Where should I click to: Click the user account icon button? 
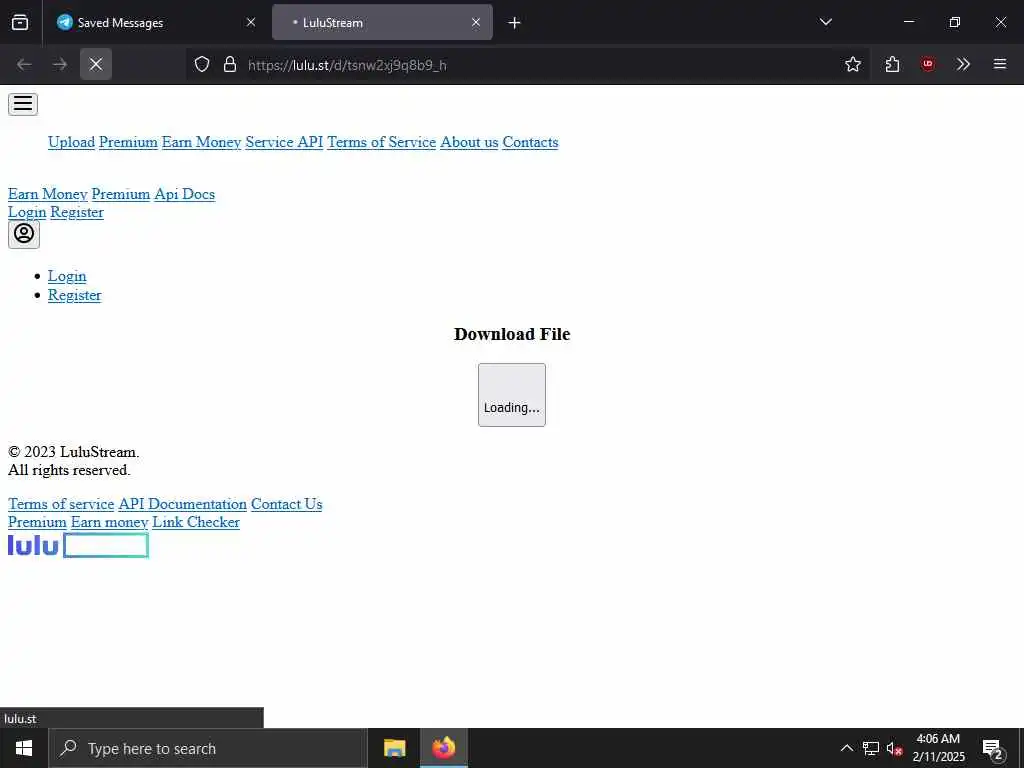24,234
